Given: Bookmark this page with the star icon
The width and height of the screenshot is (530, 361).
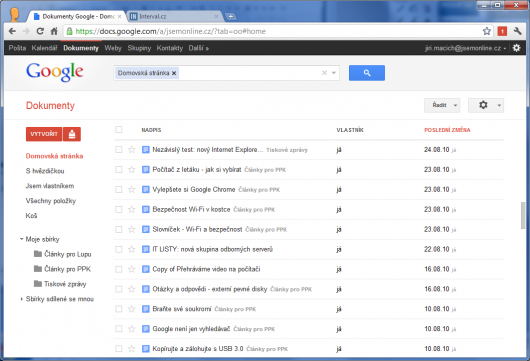Looking at the screenshot, I should pyautogui.click(x=486, y=31).
